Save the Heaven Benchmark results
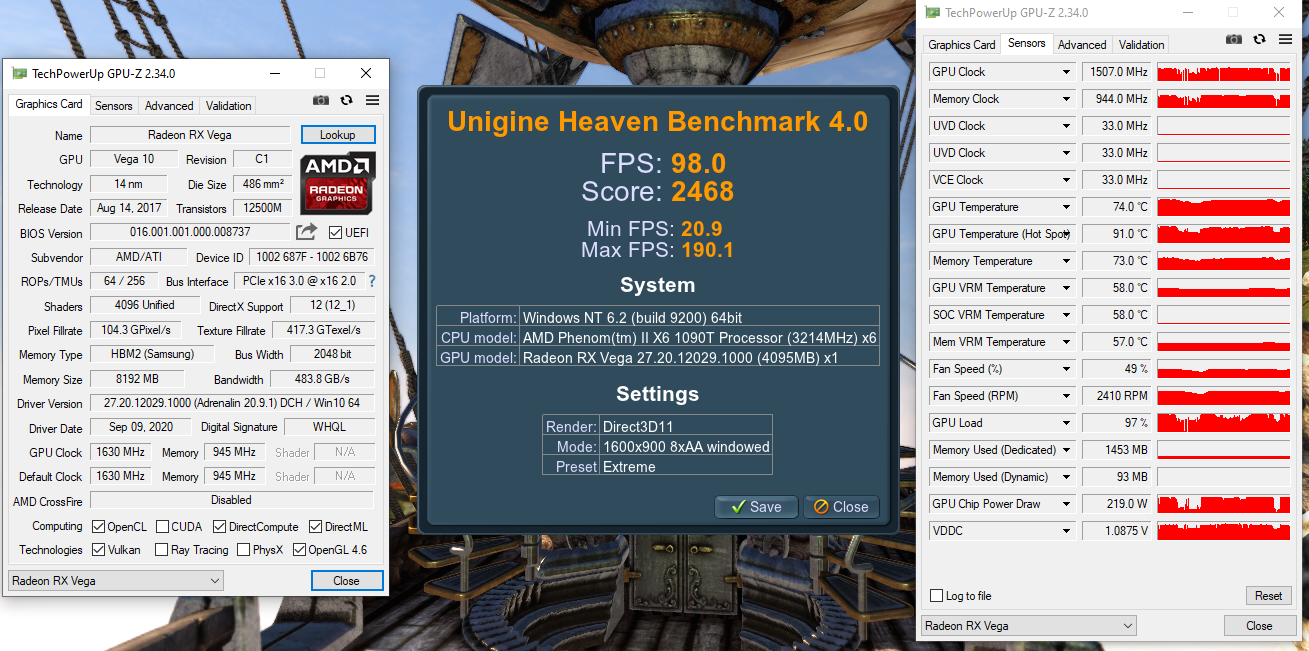 756,507
